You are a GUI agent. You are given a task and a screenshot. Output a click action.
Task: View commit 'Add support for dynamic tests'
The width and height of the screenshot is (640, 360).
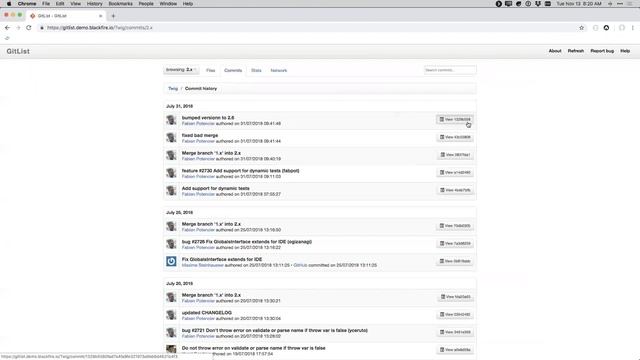[x=455, y=190]
